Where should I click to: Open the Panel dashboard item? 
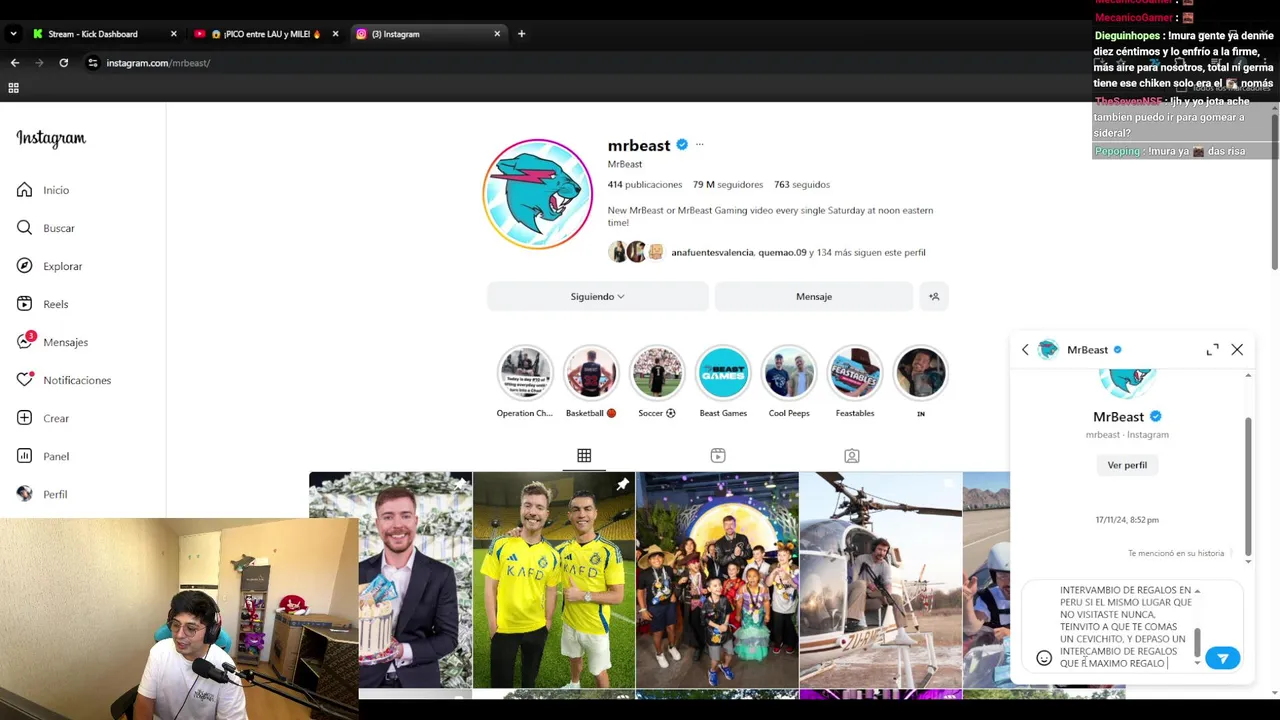(43, 456)
